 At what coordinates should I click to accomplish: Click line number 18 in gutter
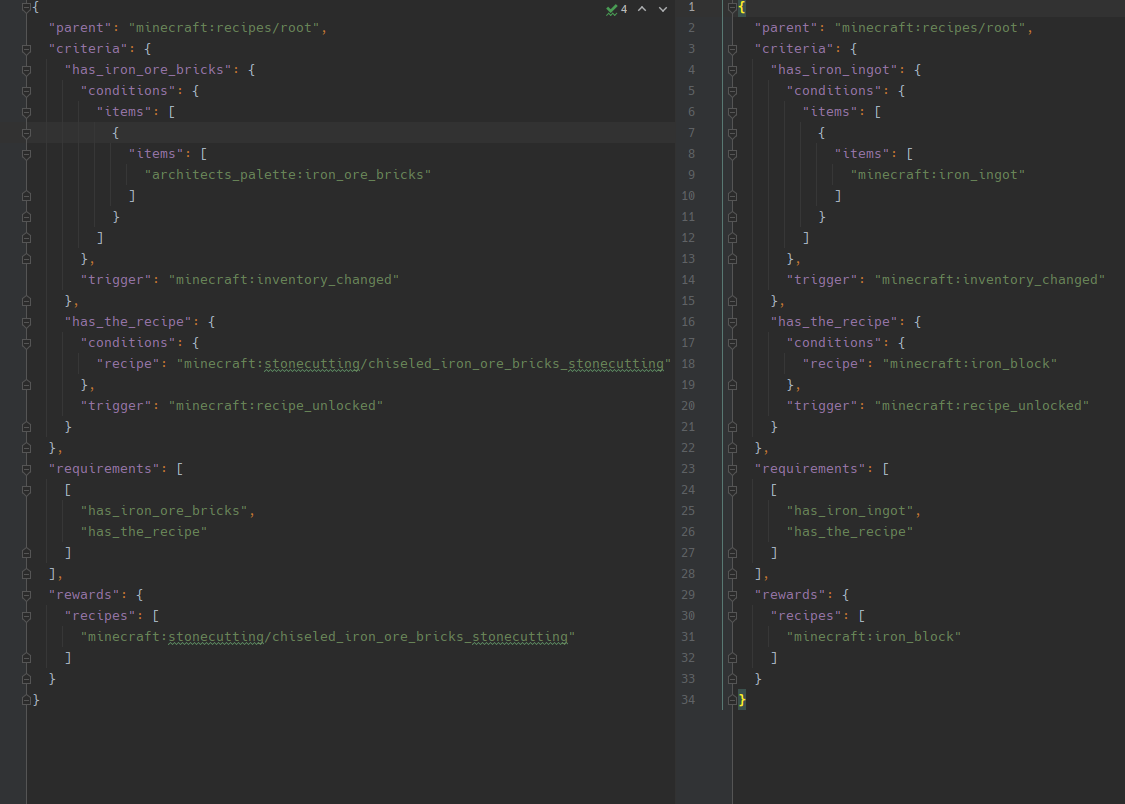tap(688, 364)
